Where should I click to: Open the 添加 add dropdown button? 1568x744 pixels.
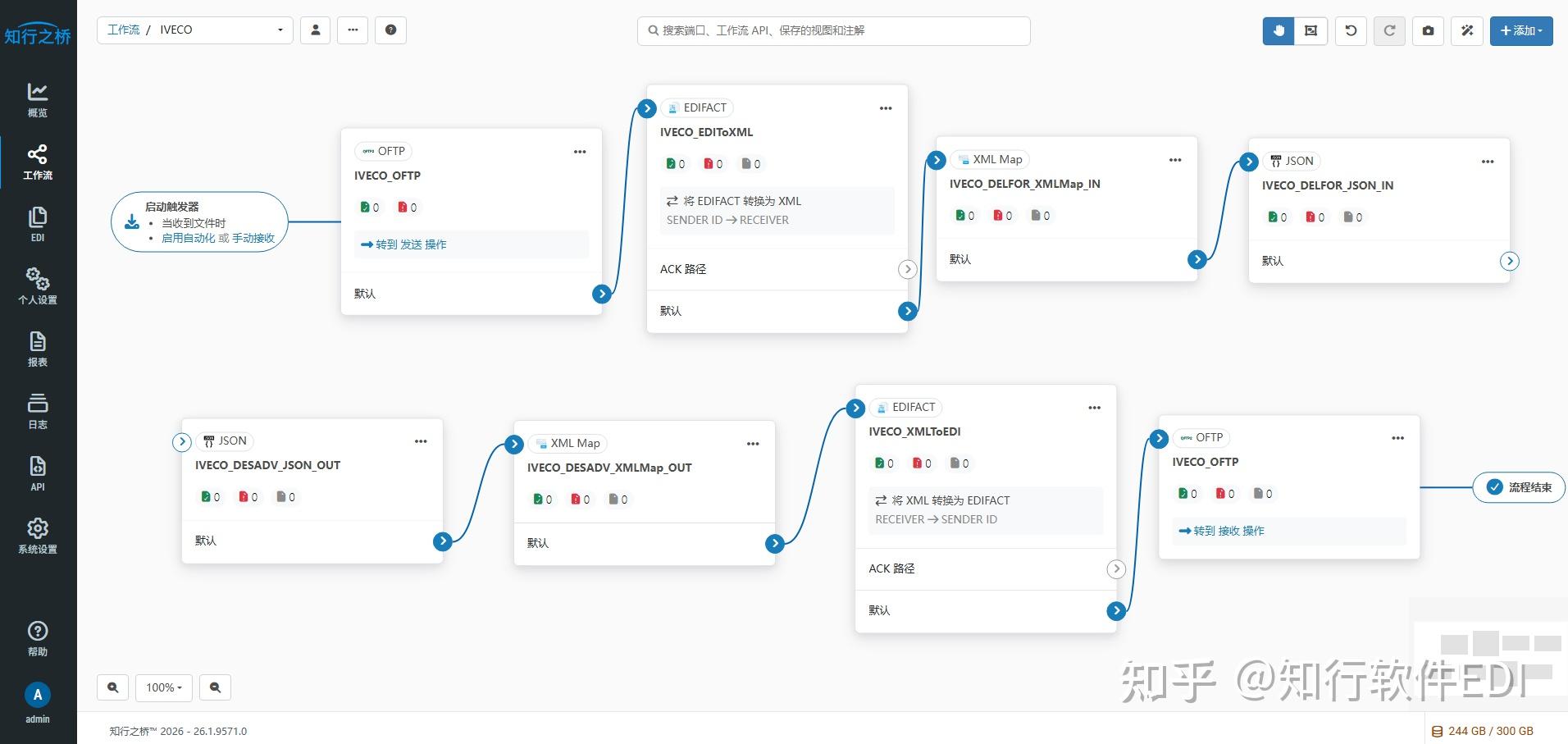(x=1521, y=30)
